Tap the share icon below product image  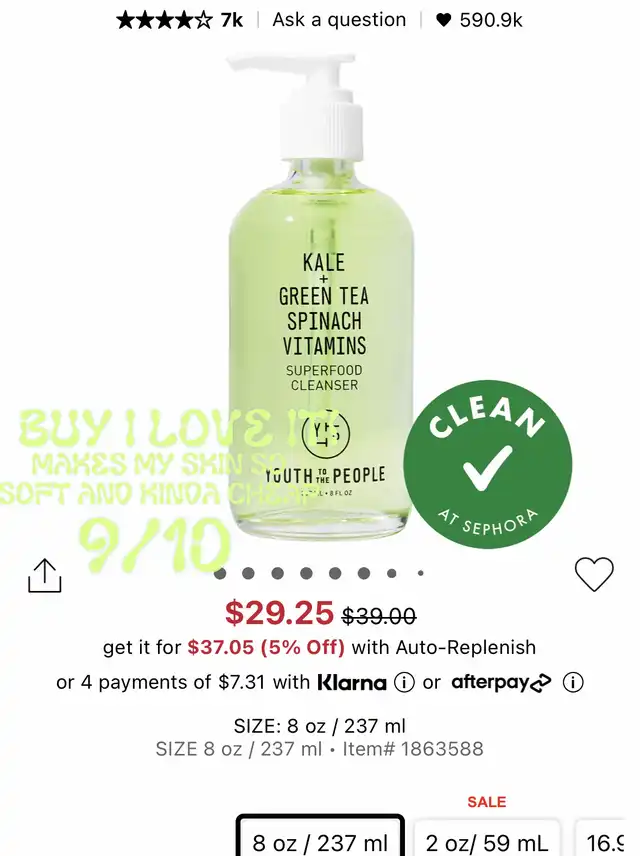click(45, 575)
